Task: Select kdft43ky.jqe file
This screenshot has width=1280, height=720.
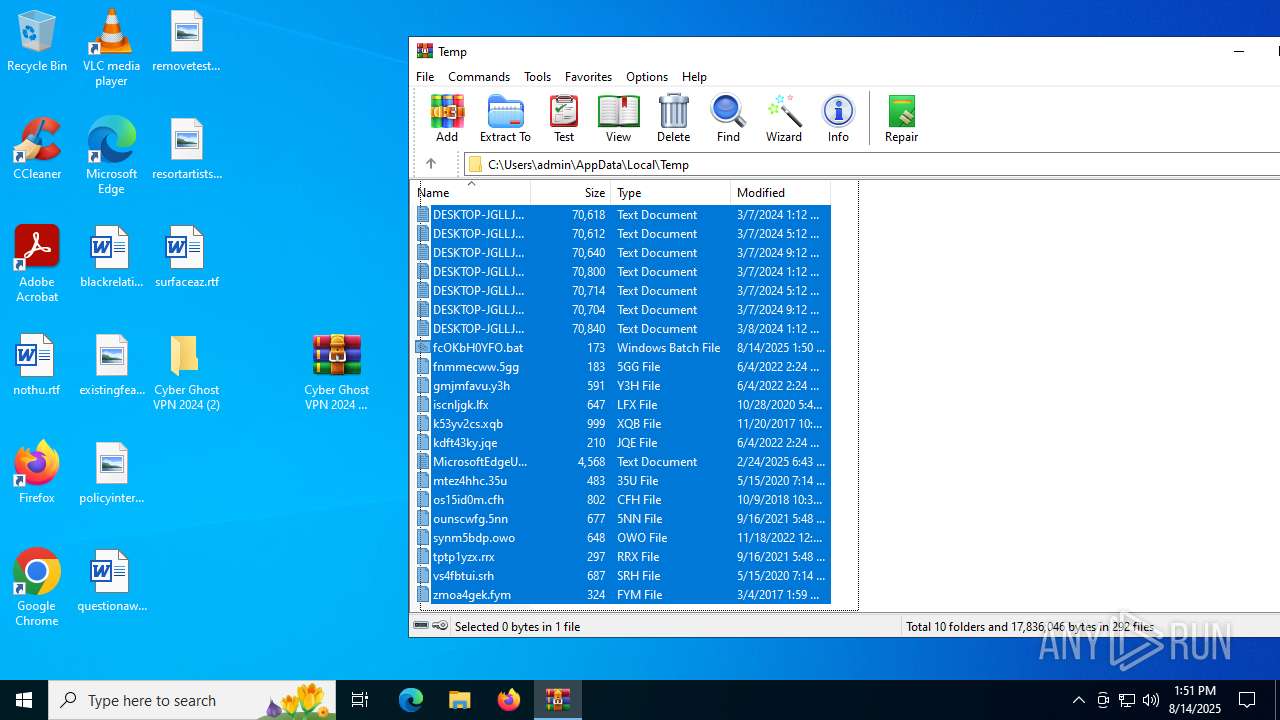Action: [622, 443]
